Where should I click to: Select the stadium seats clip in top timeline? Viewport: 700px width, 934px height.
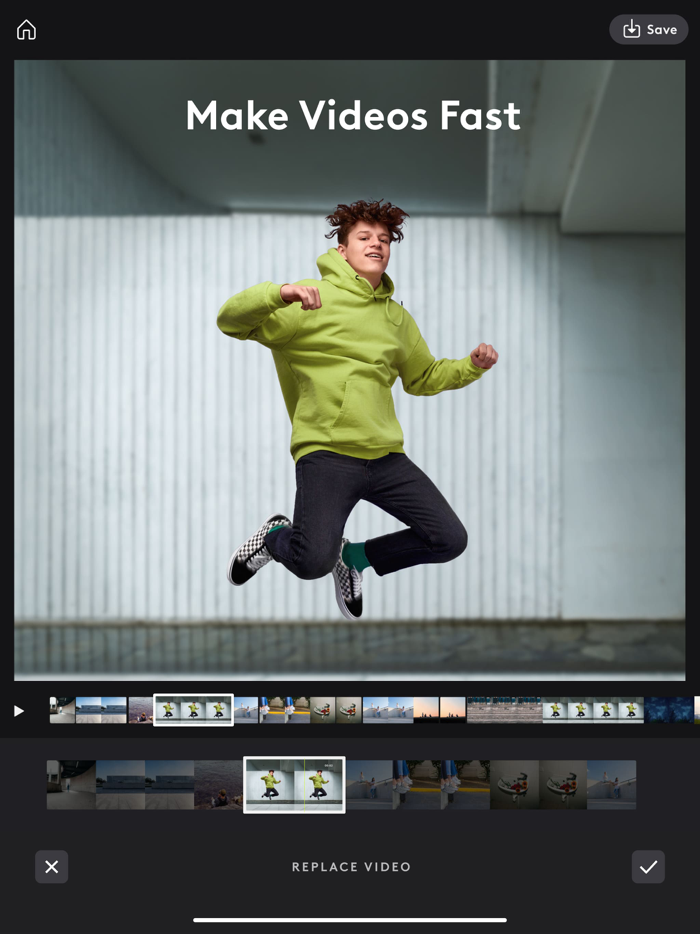point(505,710)
